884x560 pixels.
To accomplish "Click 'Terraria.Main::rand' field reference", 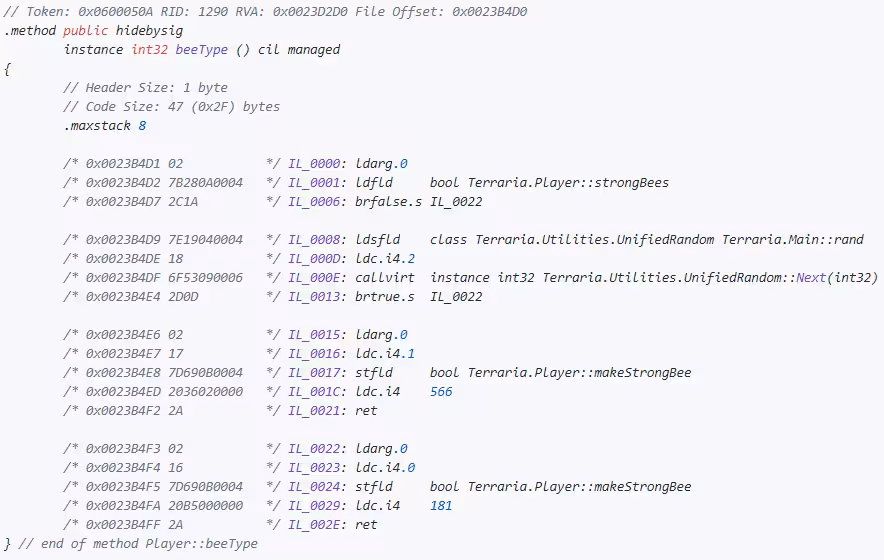I will [x=793, y=240].
